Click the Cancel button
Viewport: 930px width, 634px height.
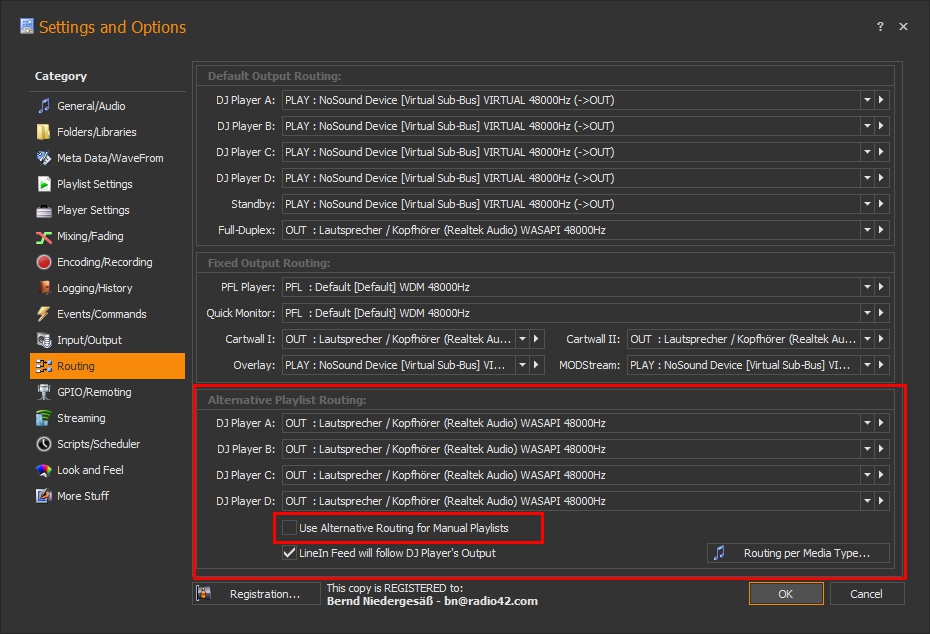[867, 594]
